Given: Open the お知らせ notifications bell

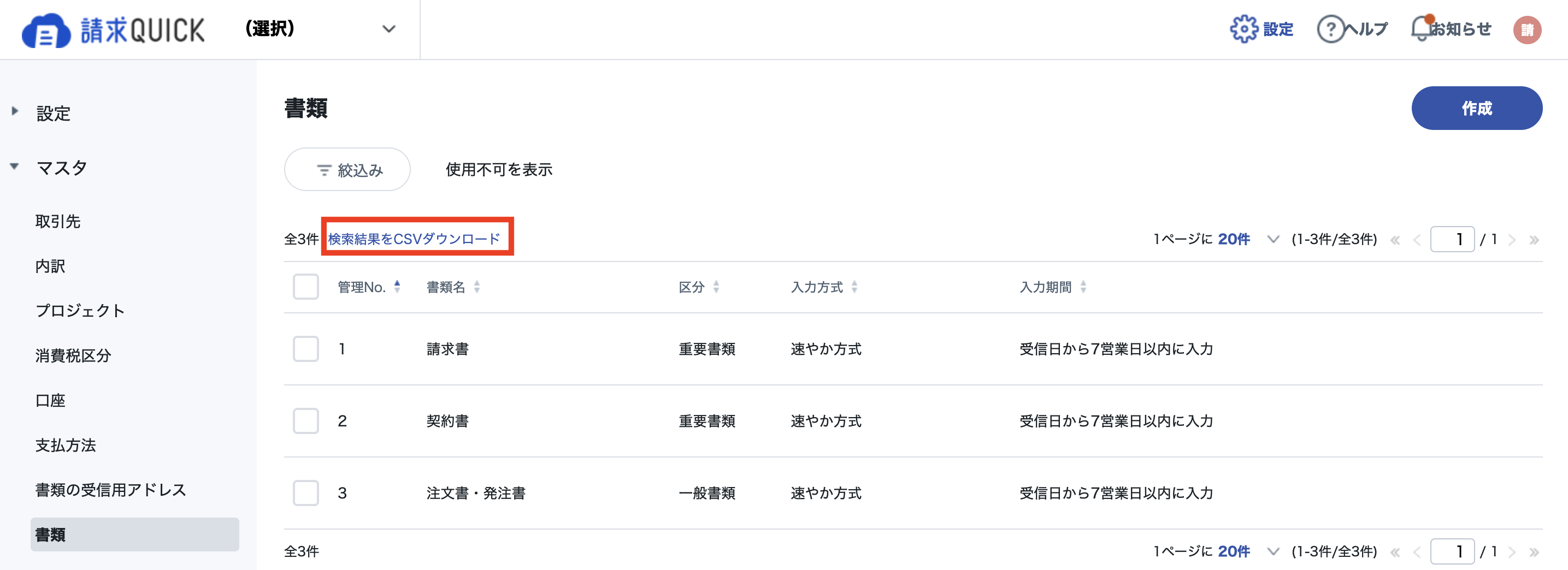Looking at the screenshot, I should pos(1421,28).
